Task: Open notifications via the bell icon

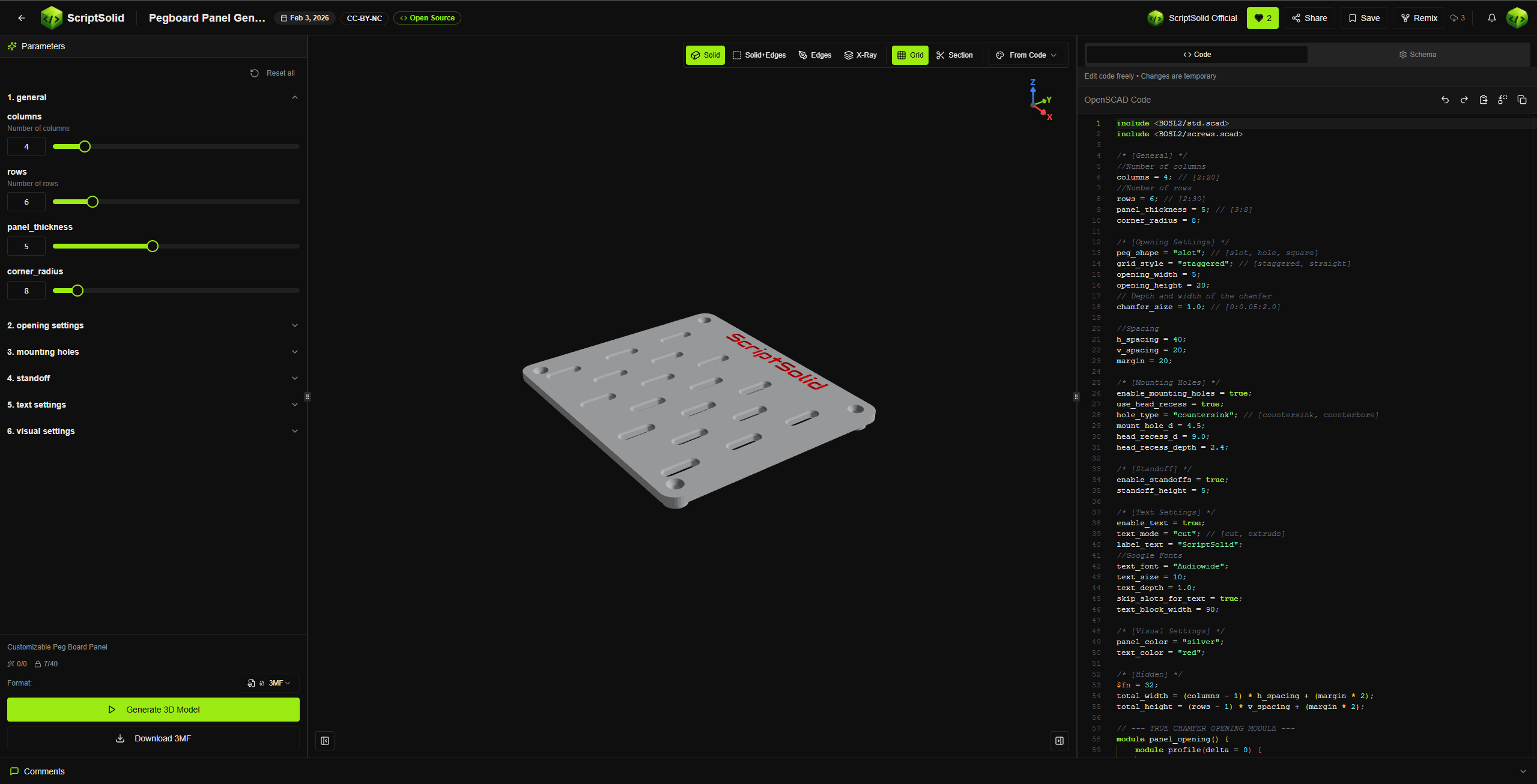Action: tap(1491, 17)
